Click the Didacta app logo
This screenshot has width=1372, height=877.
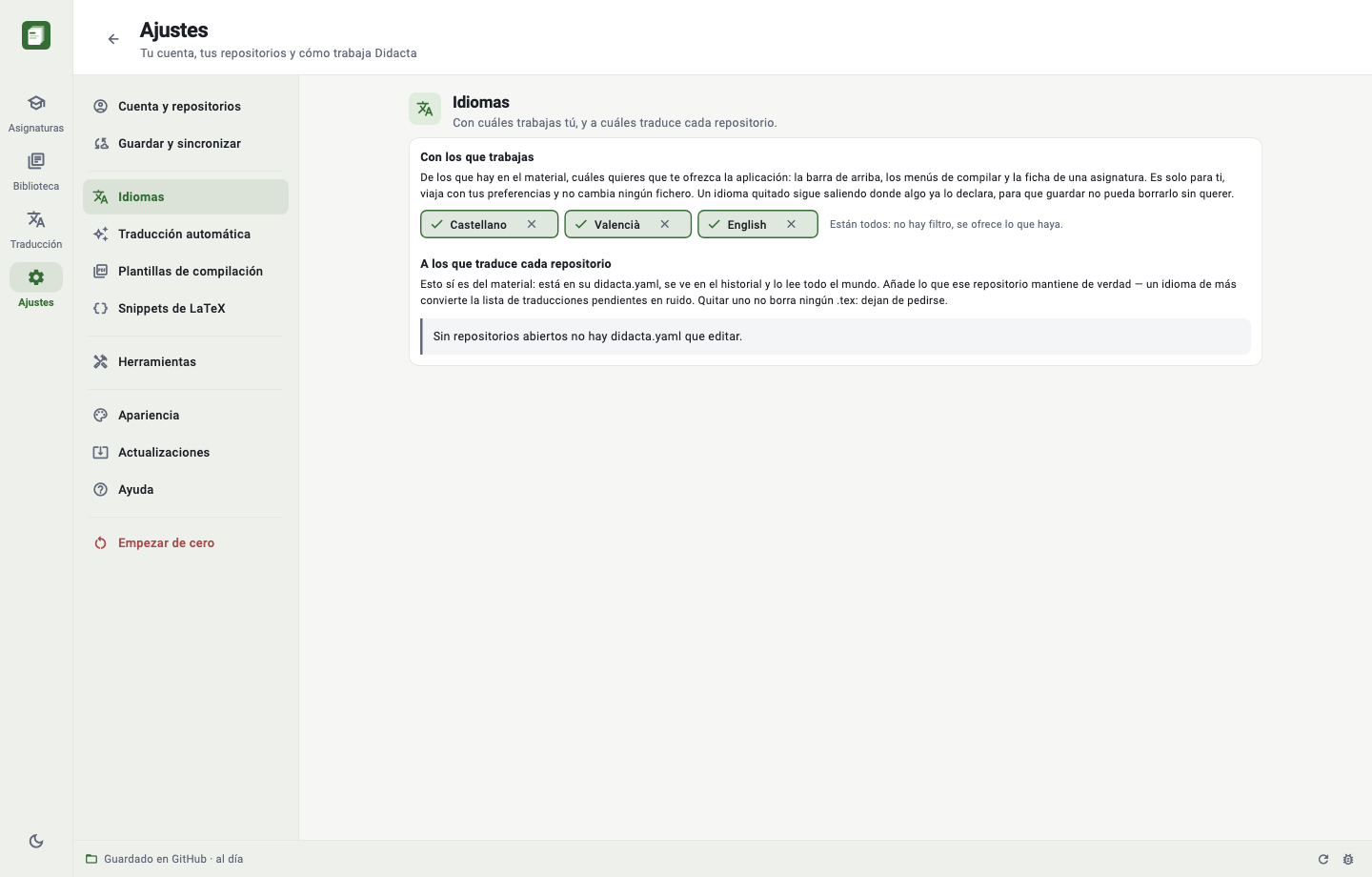point(36,35)
